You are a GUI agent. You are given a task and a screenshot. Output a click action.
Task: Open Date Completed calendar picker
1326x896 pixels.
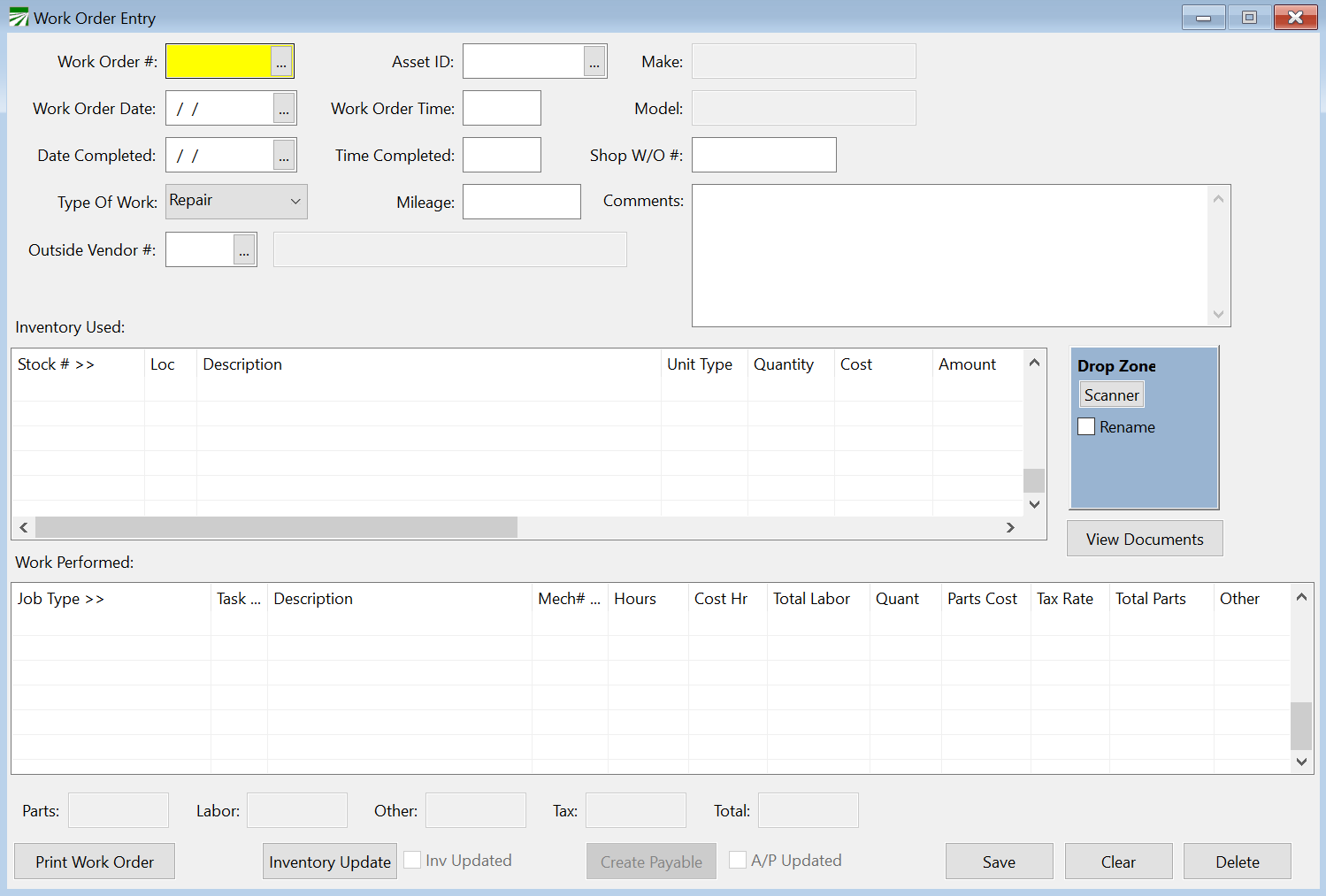coord(283,156)
